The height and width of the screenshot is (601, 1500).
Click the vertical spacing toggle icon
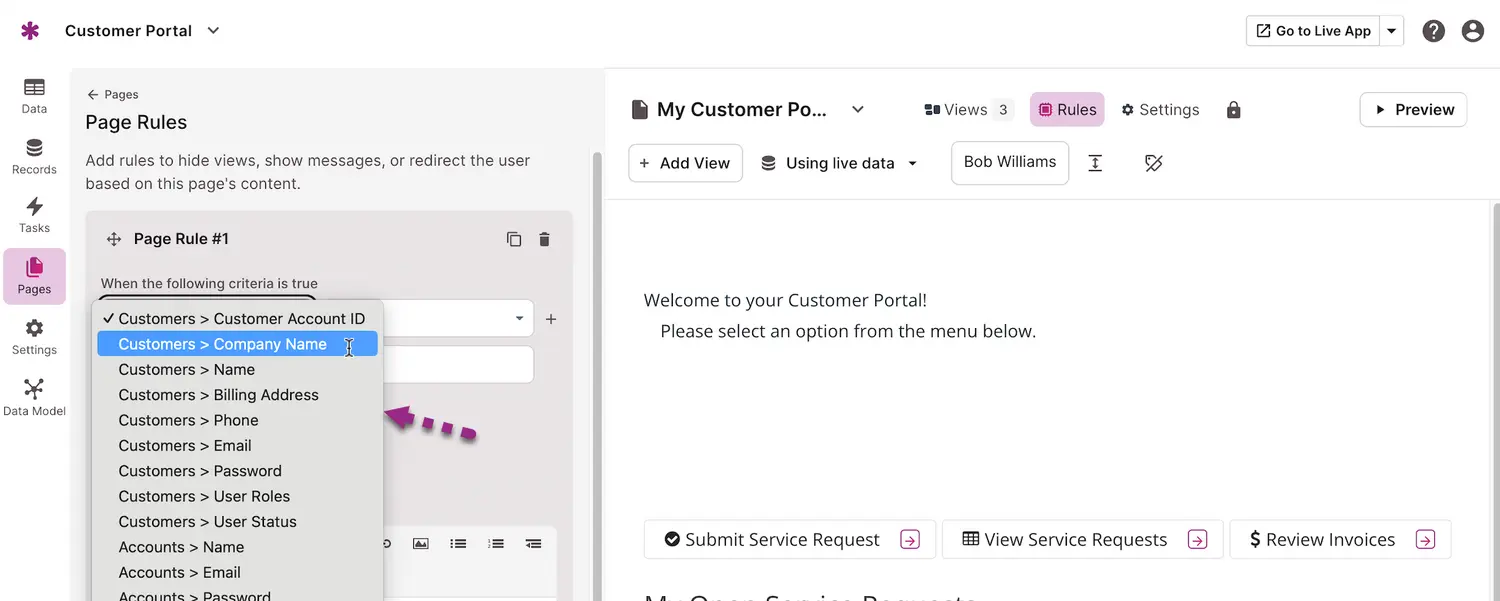click(x=1095, y=163)
